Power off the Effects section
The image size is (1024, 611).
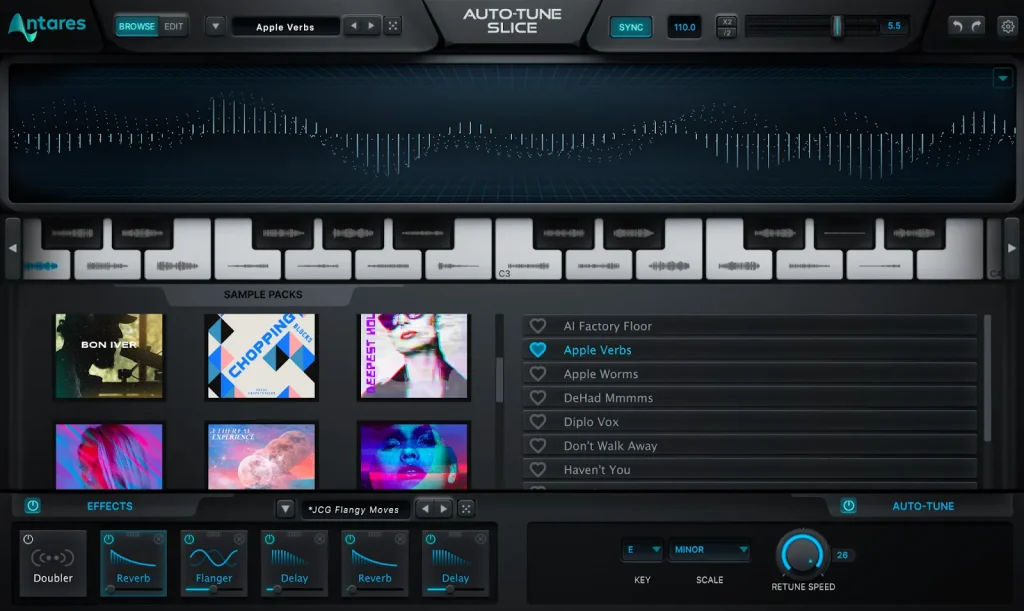pos(30,506)
